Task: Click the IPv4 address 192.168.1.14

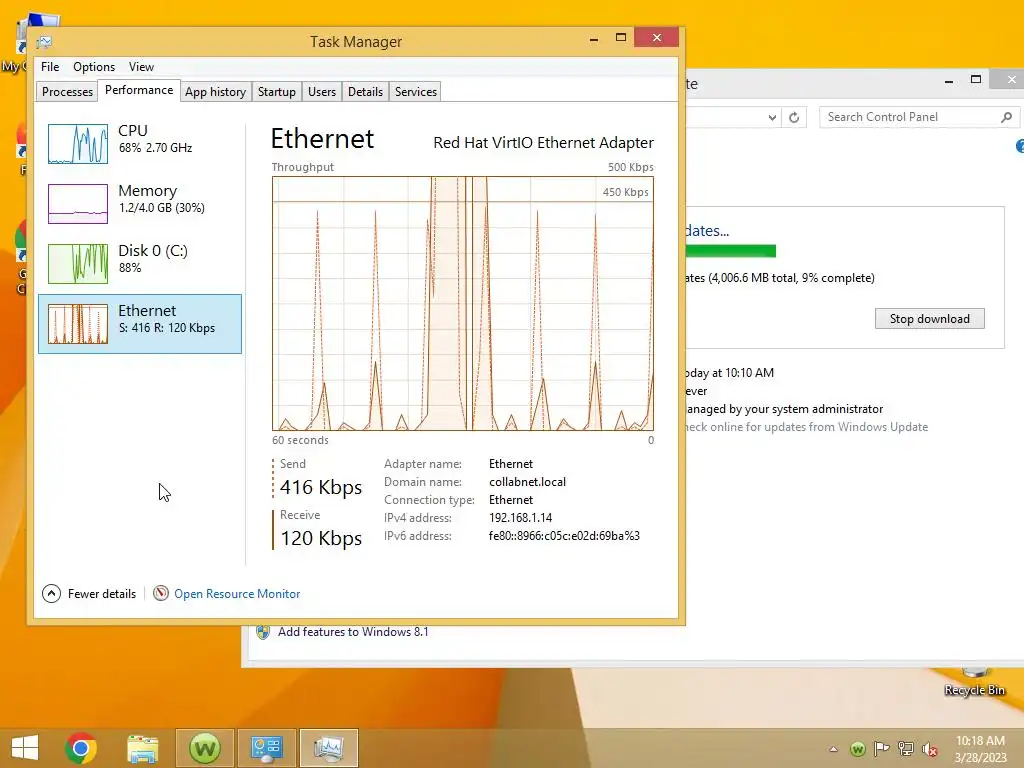Action: point(520,518)
